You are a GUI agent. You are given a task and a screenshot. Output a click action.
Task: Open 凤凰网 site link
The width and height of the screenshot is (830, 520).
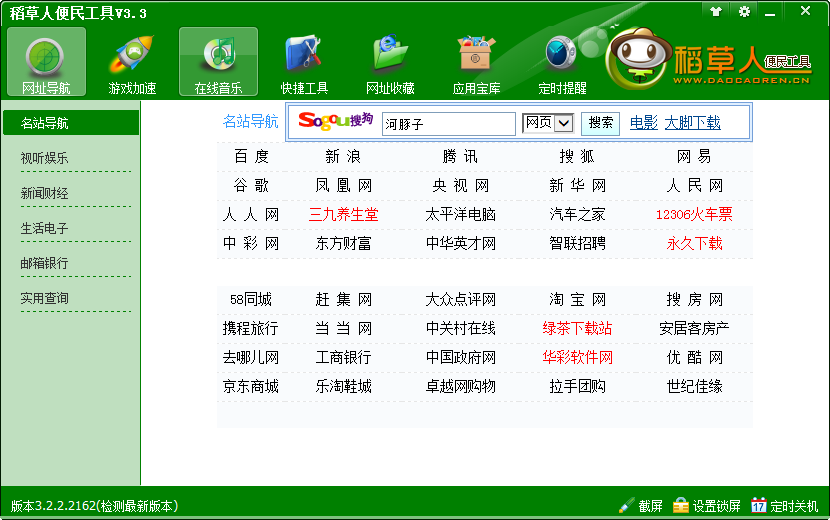click(343, 185)
